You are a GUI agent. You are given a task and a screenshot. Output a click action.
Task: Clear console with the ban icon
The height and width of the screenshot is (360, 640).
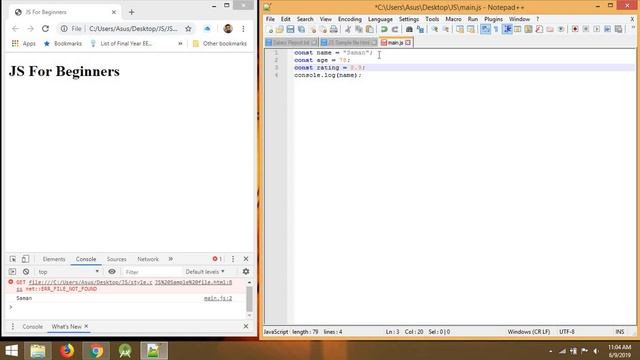26,272
